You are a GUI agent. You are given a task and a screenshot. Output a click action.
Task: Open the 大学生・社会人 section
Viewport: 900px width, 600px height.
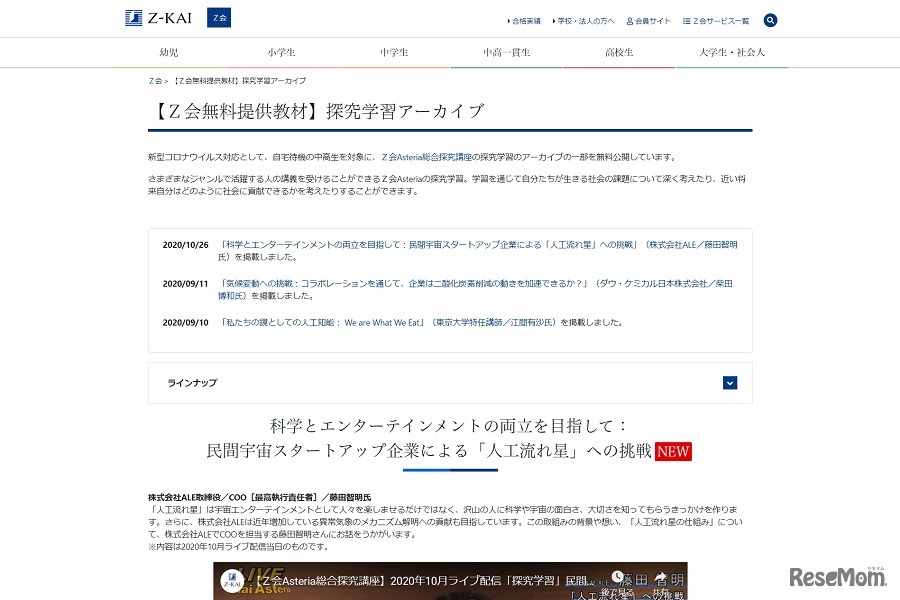coord(731,51)
